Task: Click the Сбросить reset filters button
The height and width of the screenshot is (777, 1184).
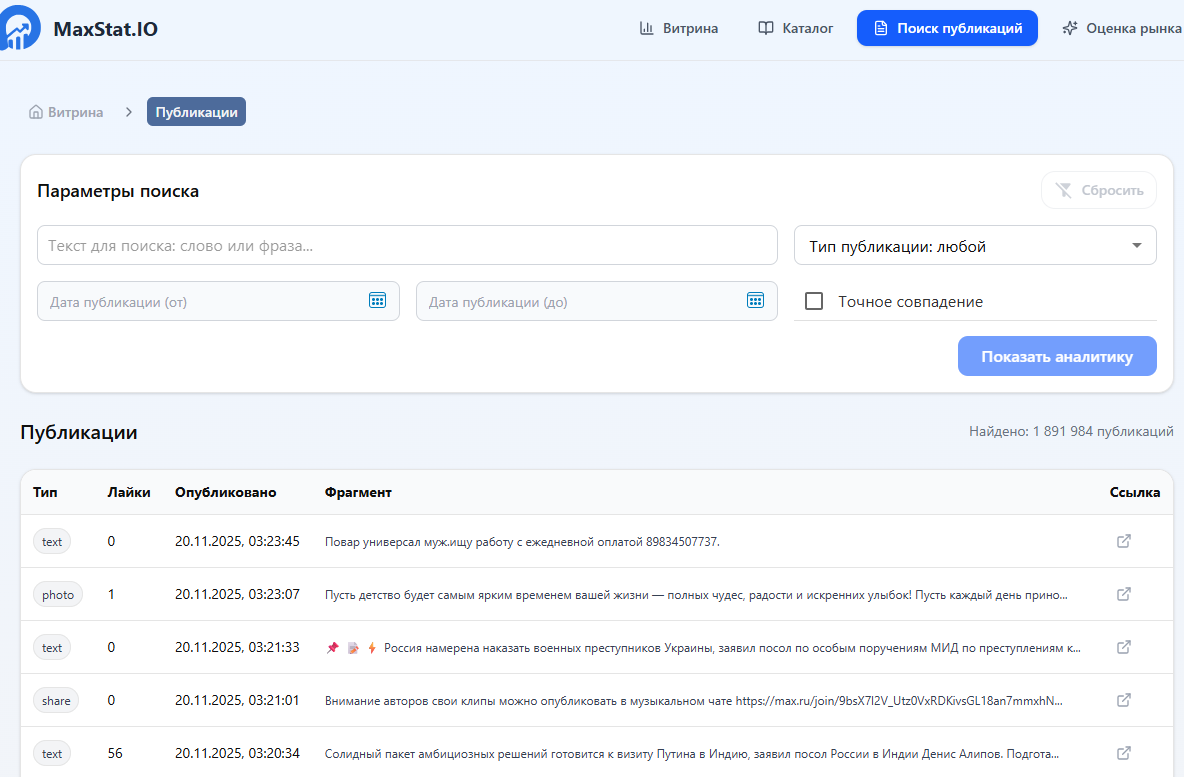Action: coord(1098,190)
